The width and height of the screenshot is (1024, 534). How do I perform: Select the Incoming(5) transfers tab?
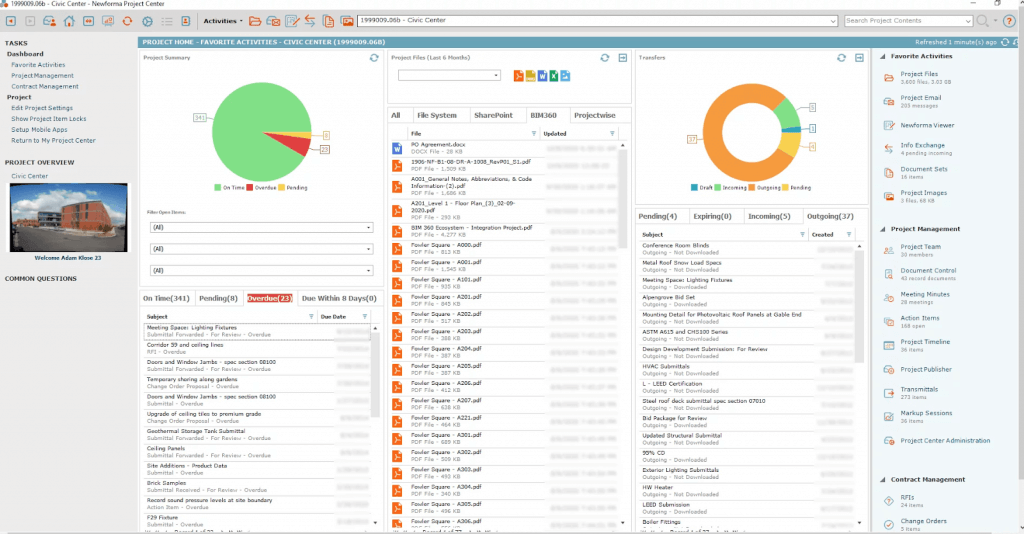[769, 217]
